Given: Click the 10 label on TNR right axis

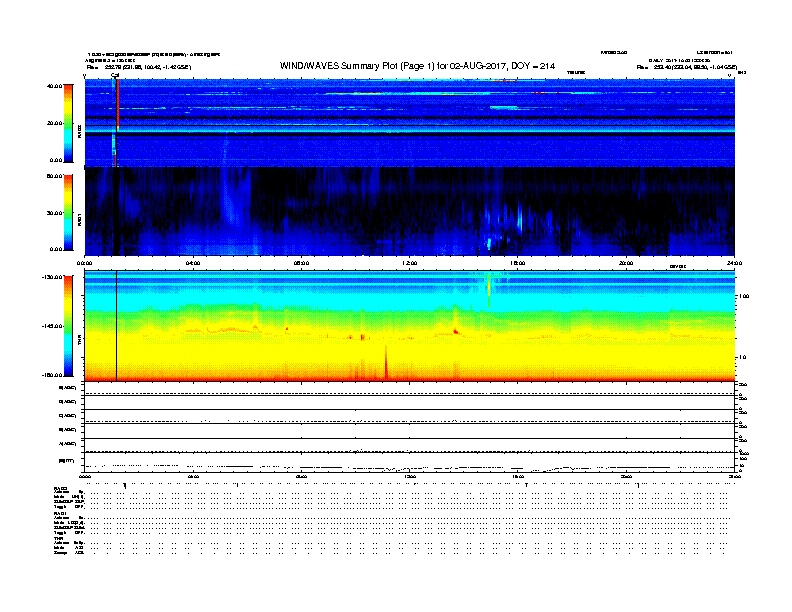Looking at the screenshot, I should click(742, 358).
